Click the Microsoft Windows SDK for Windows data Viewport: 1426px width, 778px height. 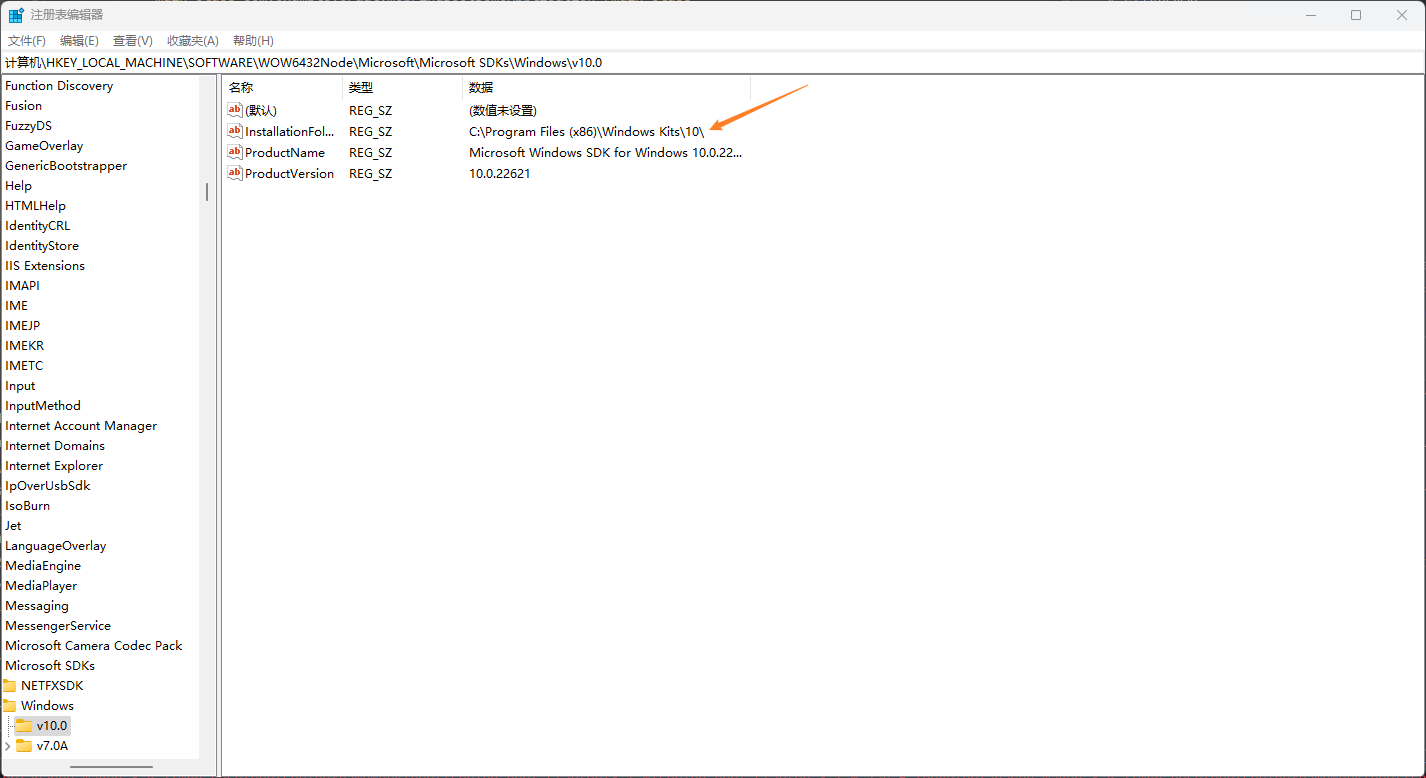(x=605, y=153)
